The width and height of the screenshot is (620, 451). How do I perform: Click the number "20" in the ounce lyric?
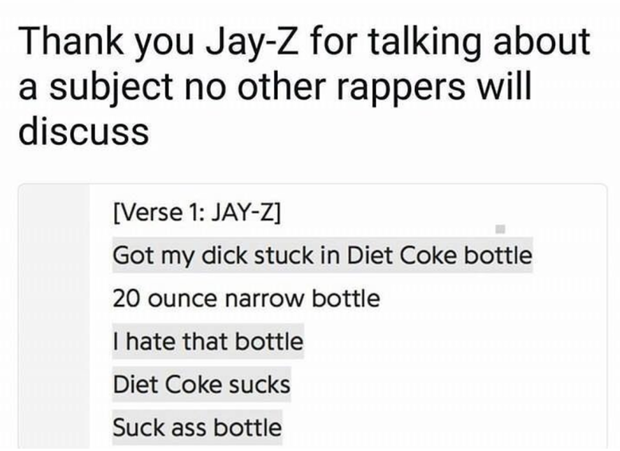127,298
